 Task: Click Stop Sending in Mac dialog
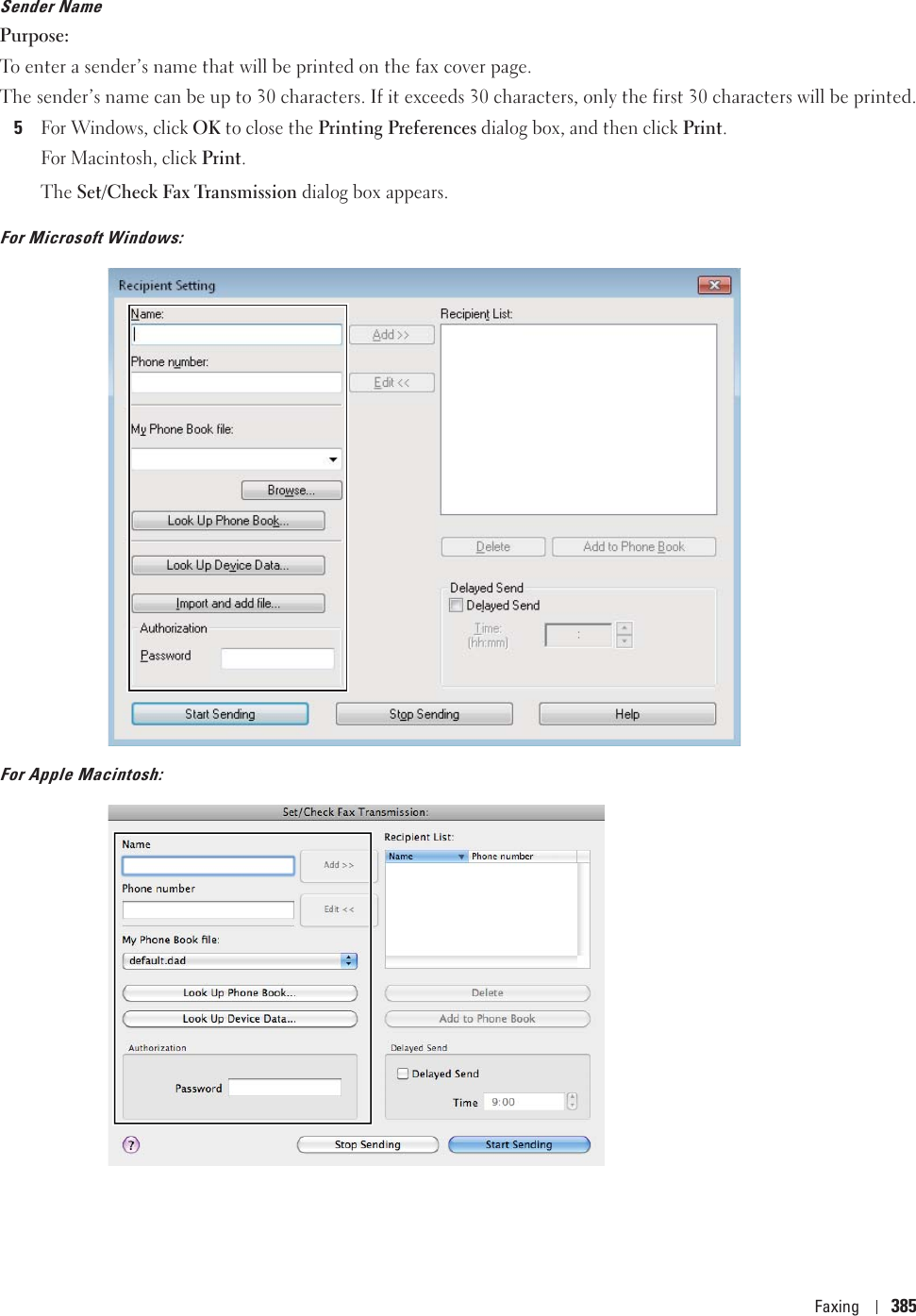click(x=368, y=1144)
